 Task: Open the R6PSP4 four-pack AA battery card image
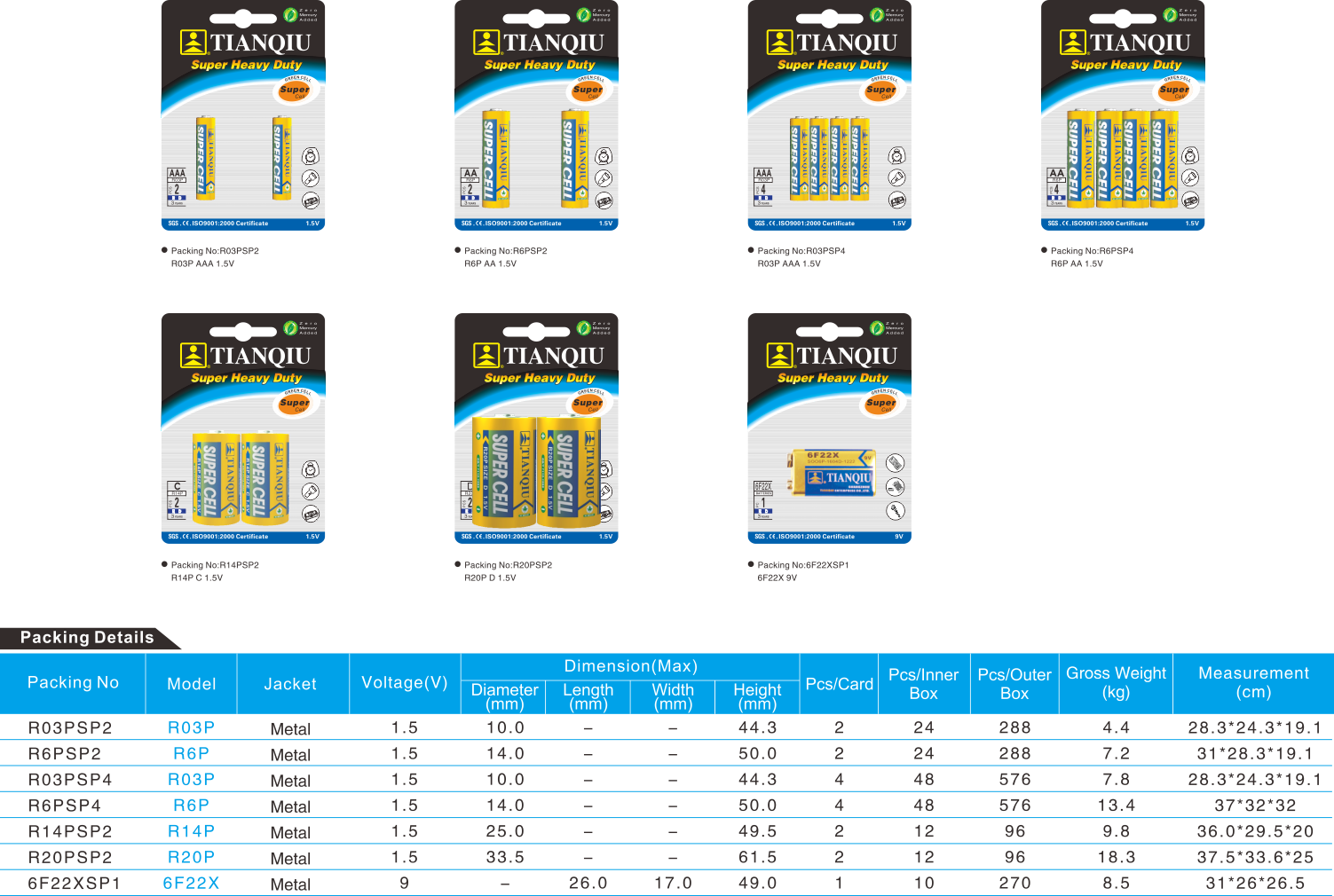click(x=1123, y=115)
